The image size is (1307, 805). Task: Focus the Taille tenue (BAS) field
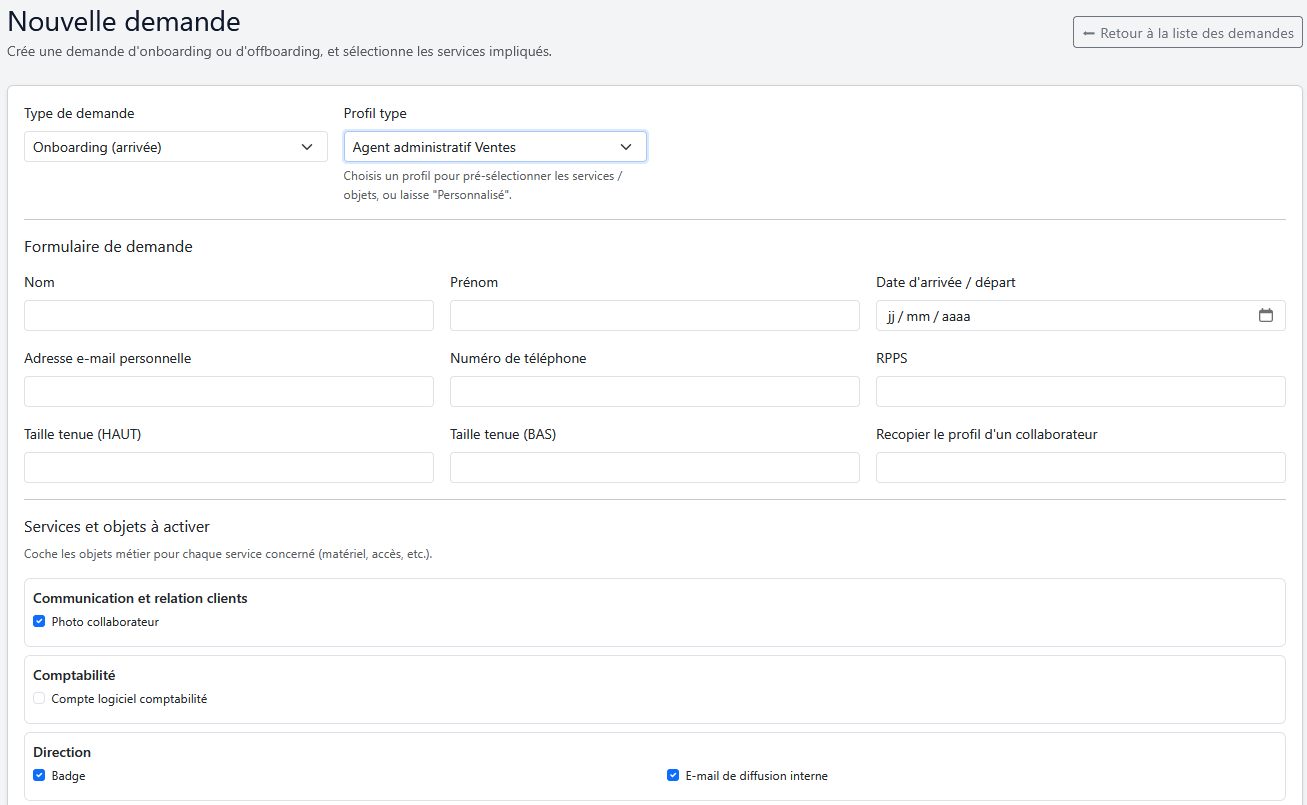point(655,468)
